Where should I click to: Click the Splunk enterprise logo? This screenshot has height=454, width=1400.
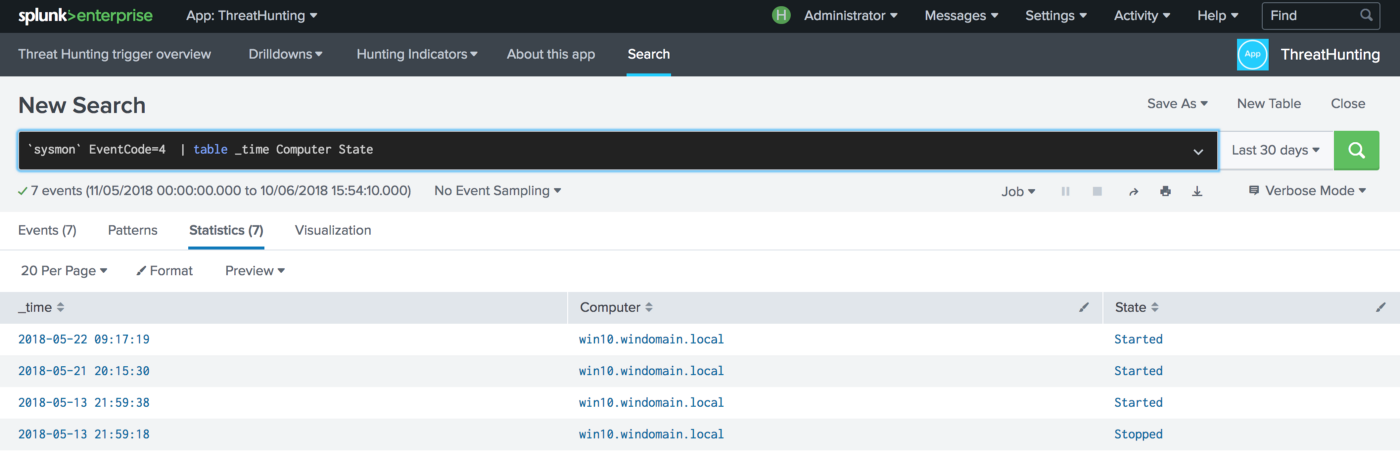(85, 16)
